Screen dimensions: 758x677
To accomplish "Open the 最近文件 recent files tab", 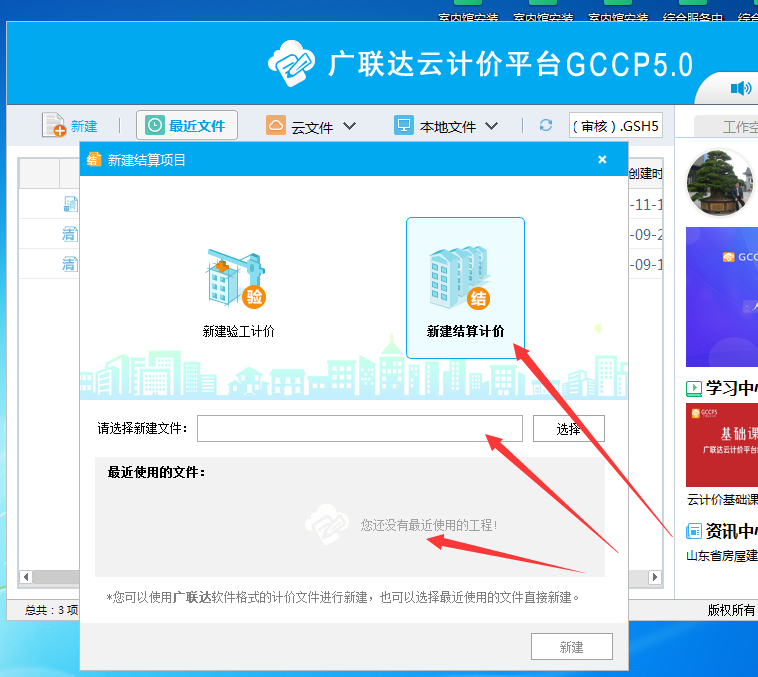I will click(187, 125).
